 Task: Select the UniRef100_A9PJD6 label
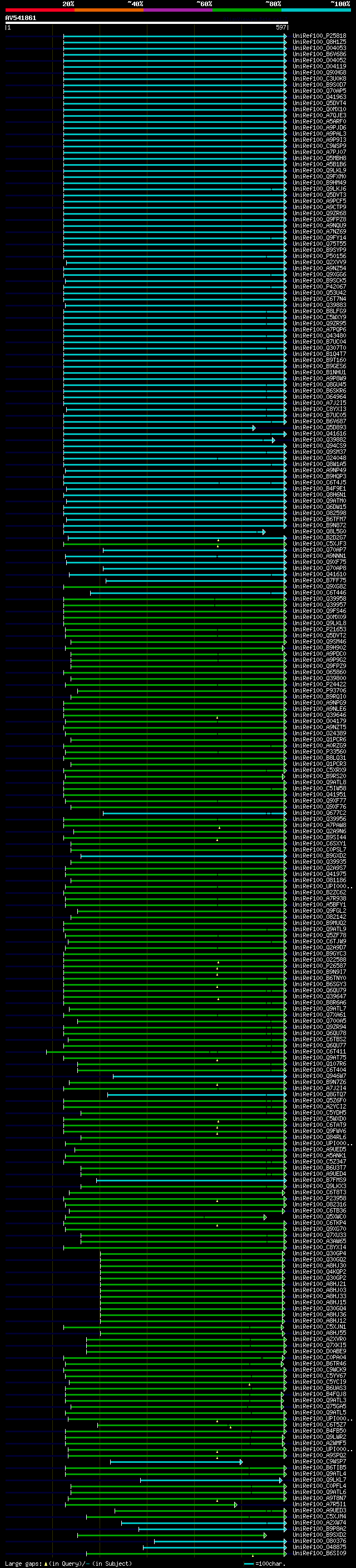(319, 128)
